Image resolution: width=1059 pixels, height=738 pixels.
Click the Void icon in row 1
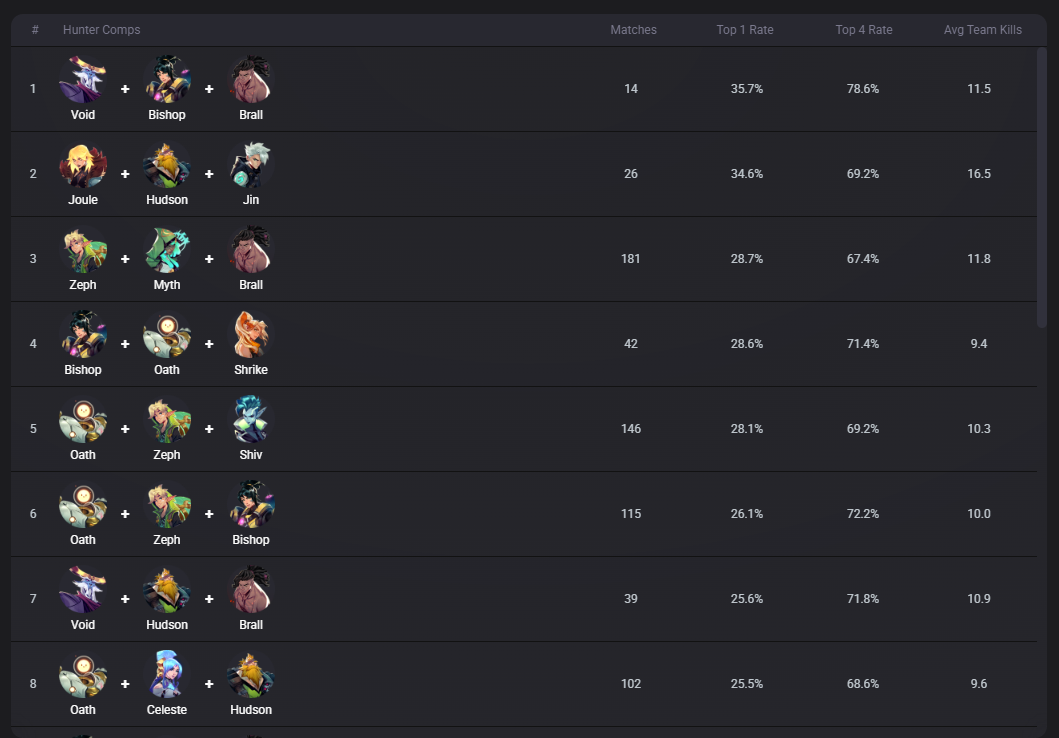tap(83, 80)
